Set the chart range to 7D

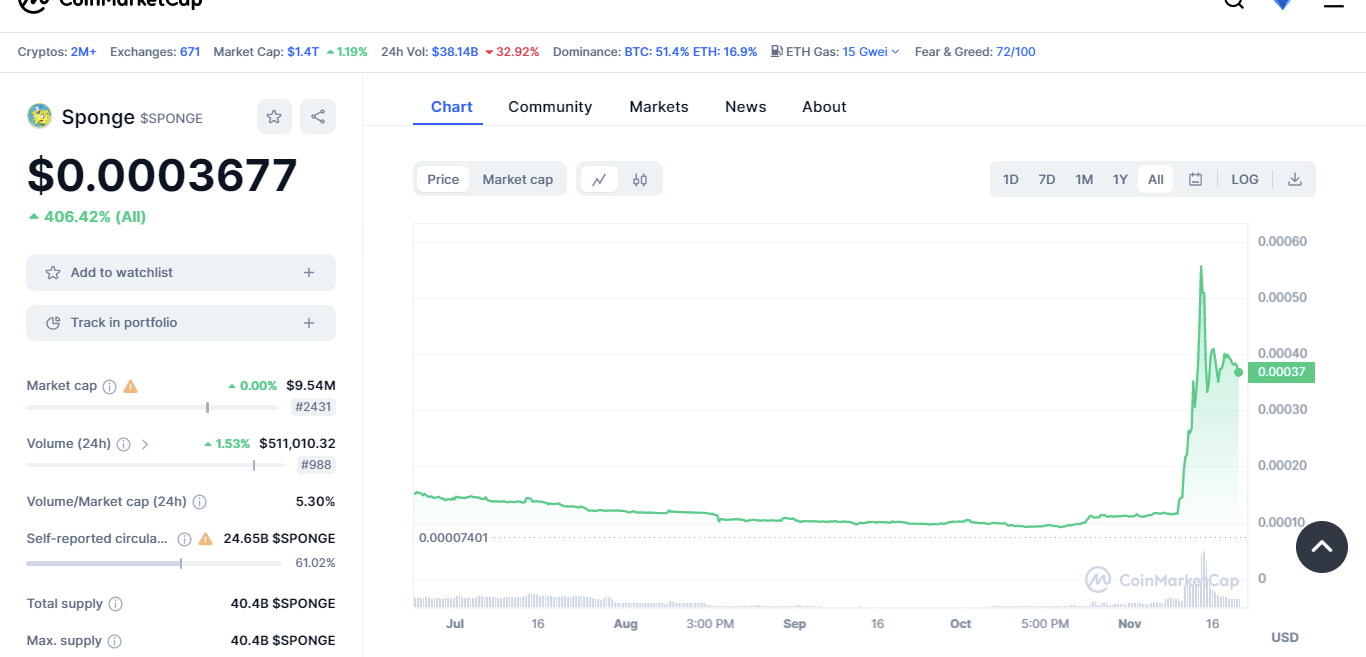[x=1047, y=180]
